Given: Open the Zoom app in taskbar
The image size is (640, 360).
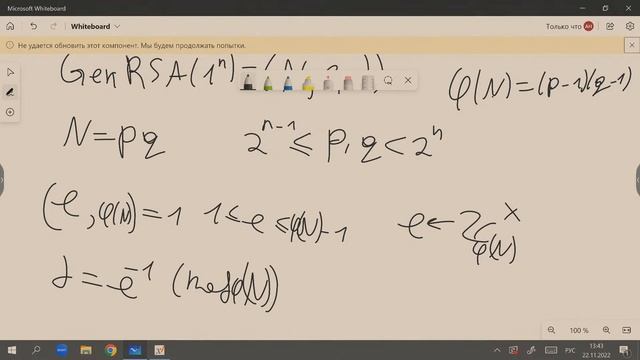Looking at the screenshot, I should [x=62, y=350].
